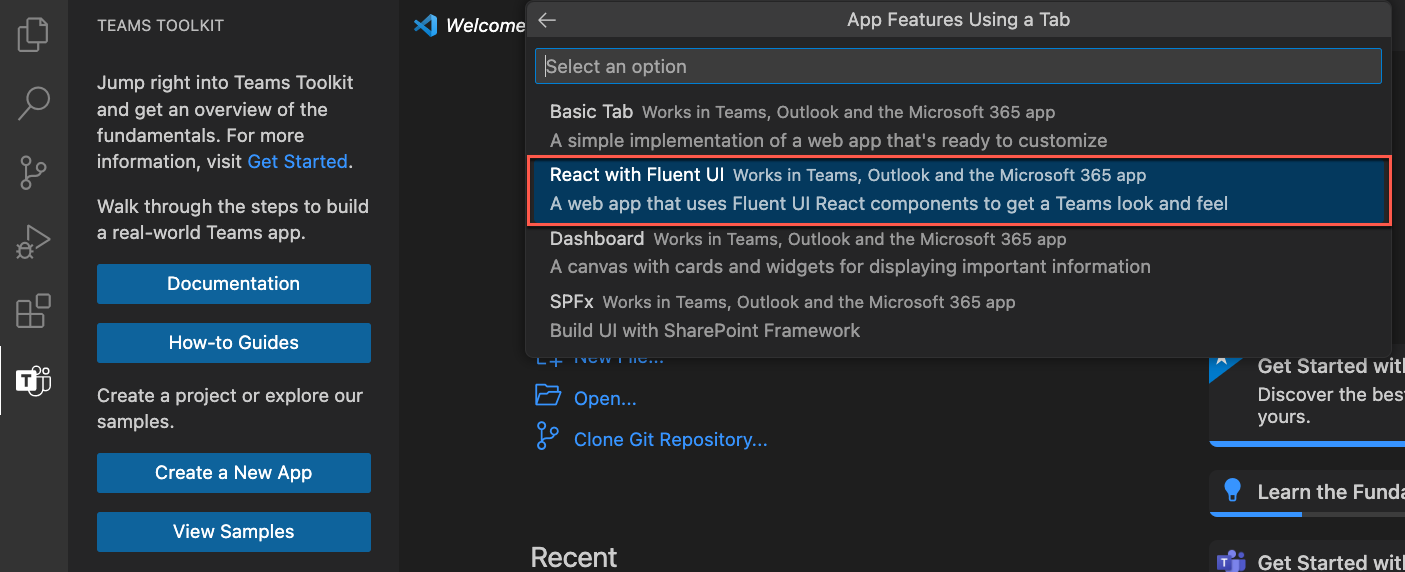Open the Extensions view
The image size is (1405, 572).
coord(33,310)
